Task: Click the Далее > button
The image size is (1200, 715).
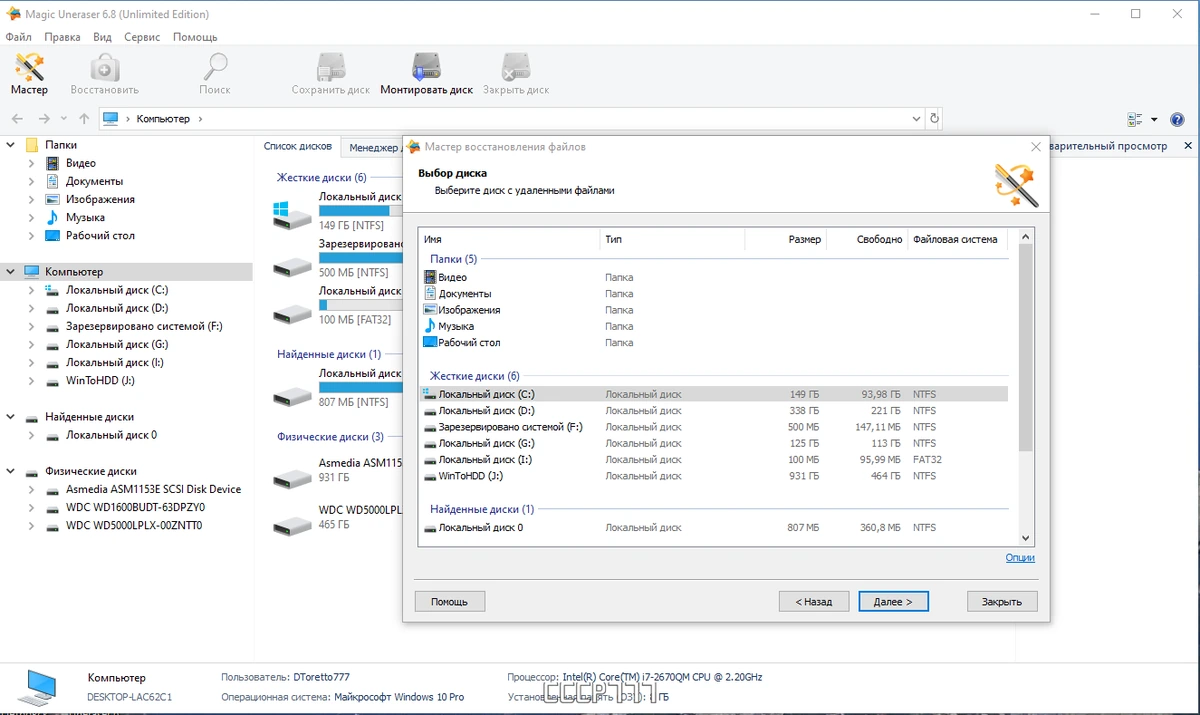Action: pos(893,602)
